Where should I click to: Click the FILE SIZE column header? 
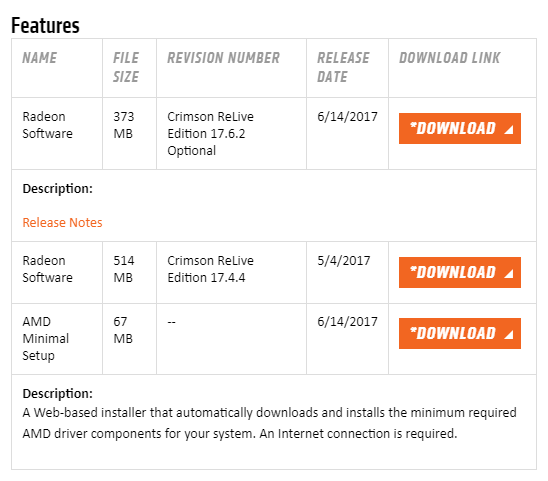point(126,67)
